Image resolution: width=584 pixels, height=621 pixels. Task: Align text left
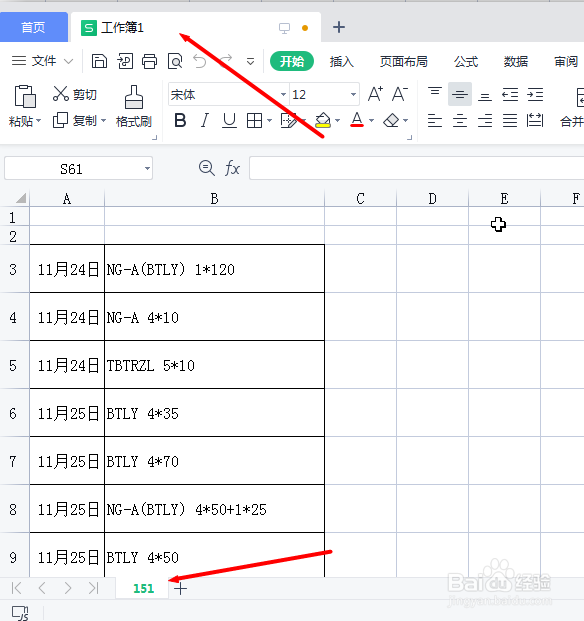(x=435, y=120)
